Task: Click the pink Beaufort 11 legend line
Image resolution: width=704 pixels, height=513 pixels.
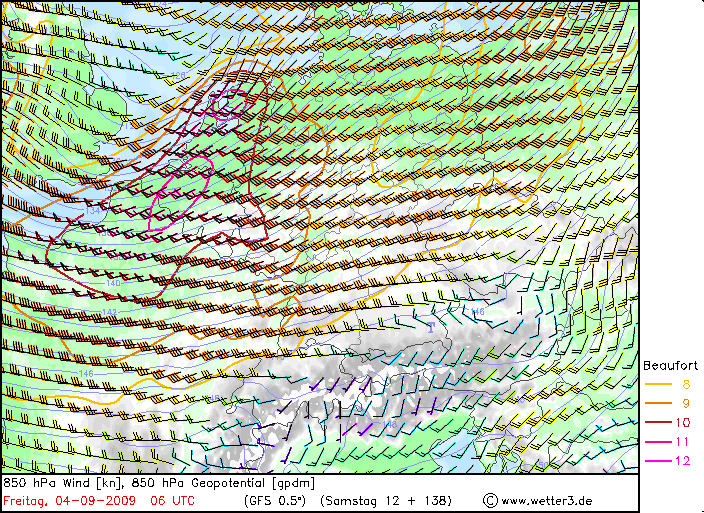Action: coord(658,442)
